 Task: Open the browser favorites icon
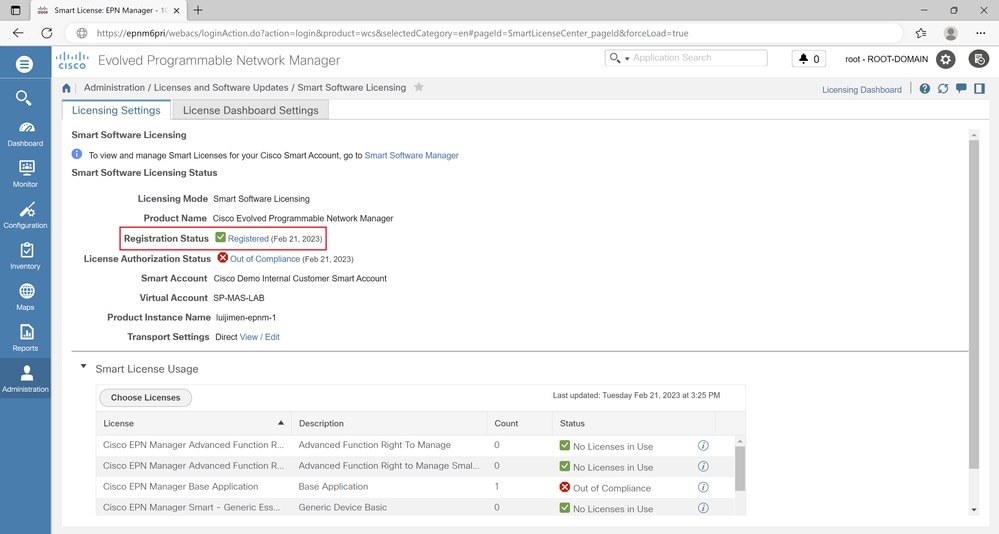pos(921,33)
